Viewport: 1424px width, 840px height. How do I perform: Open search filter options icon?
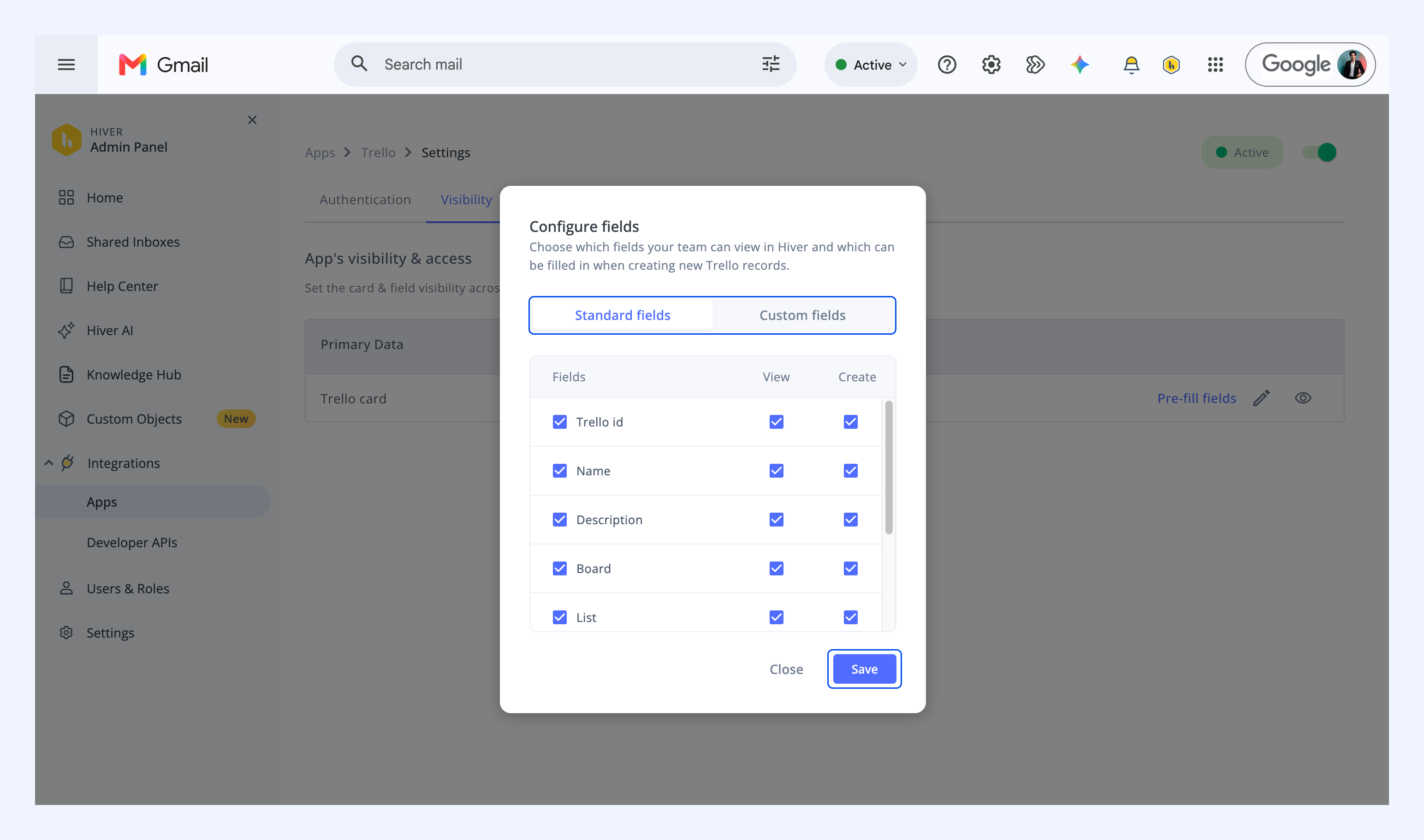(771, 64)
